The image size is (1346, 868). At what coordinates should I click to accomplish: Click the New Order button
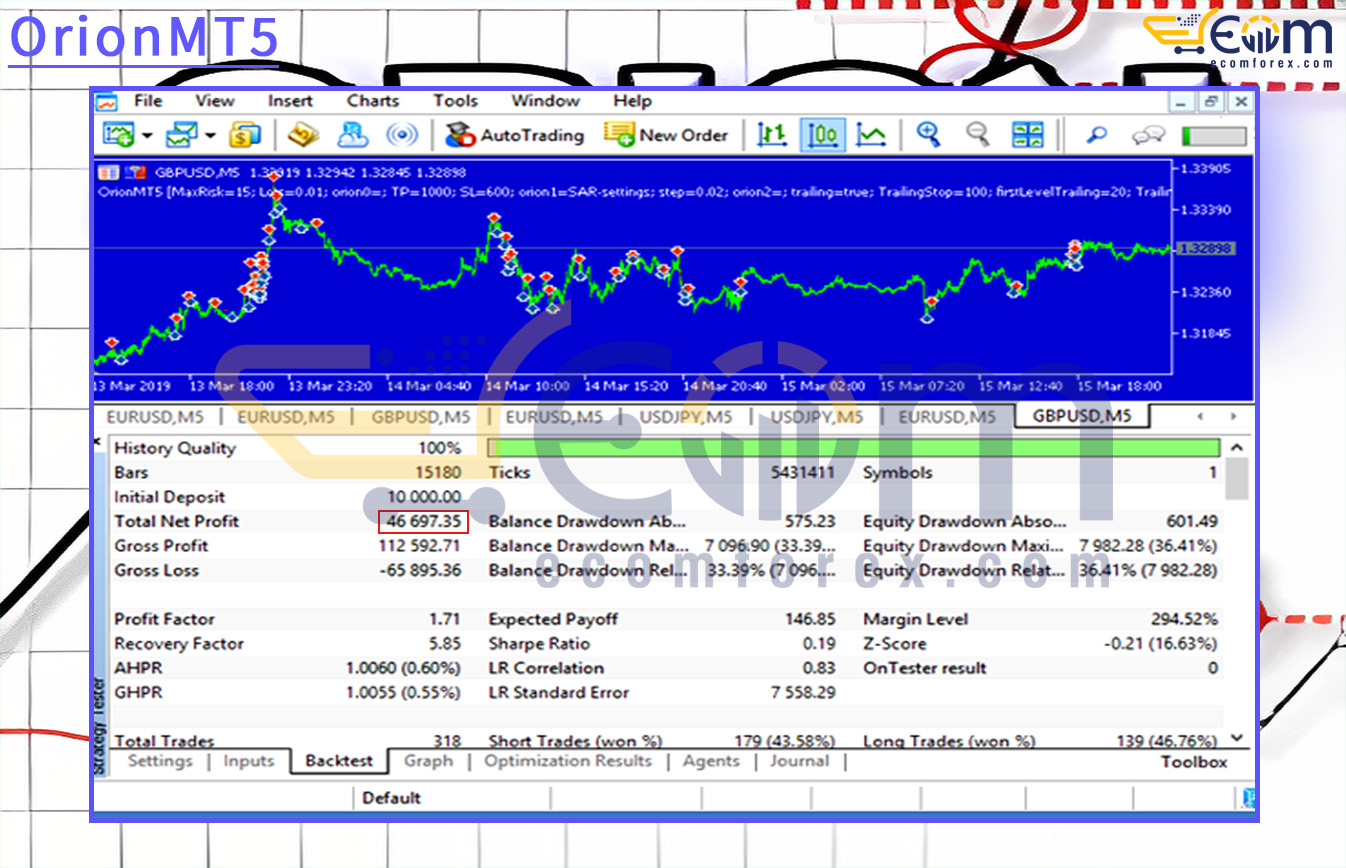click(x=667, y=135)
